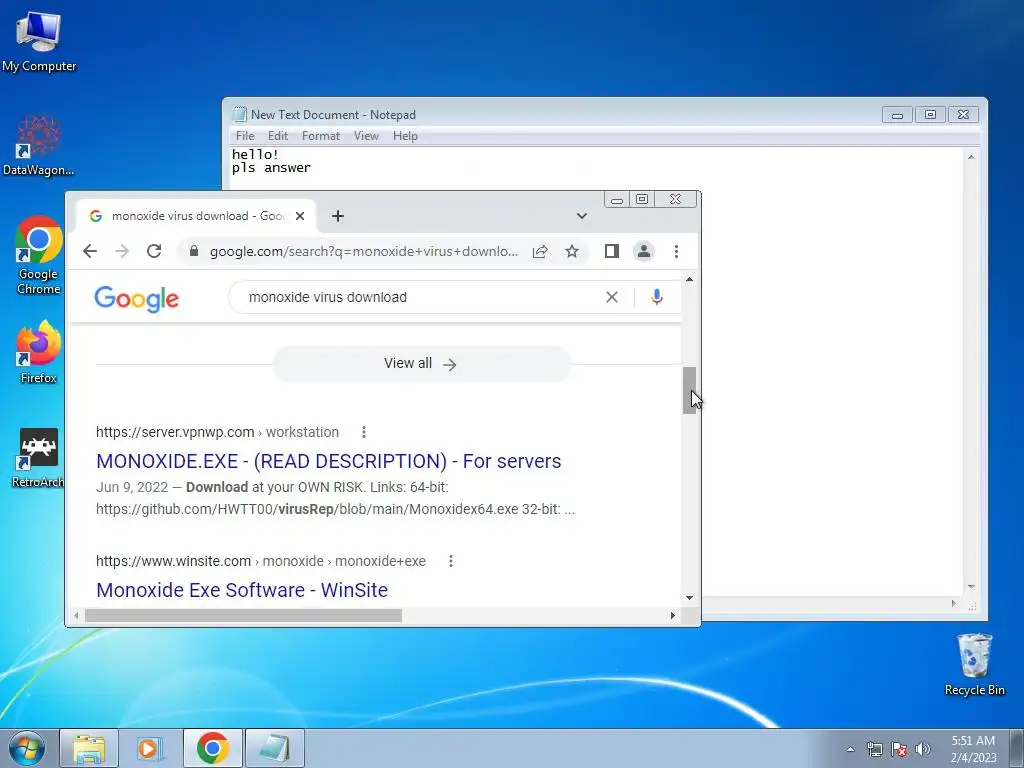Click https://server.vpnwp.com result URL text
1024x768 pixels.
pos(175,432)
